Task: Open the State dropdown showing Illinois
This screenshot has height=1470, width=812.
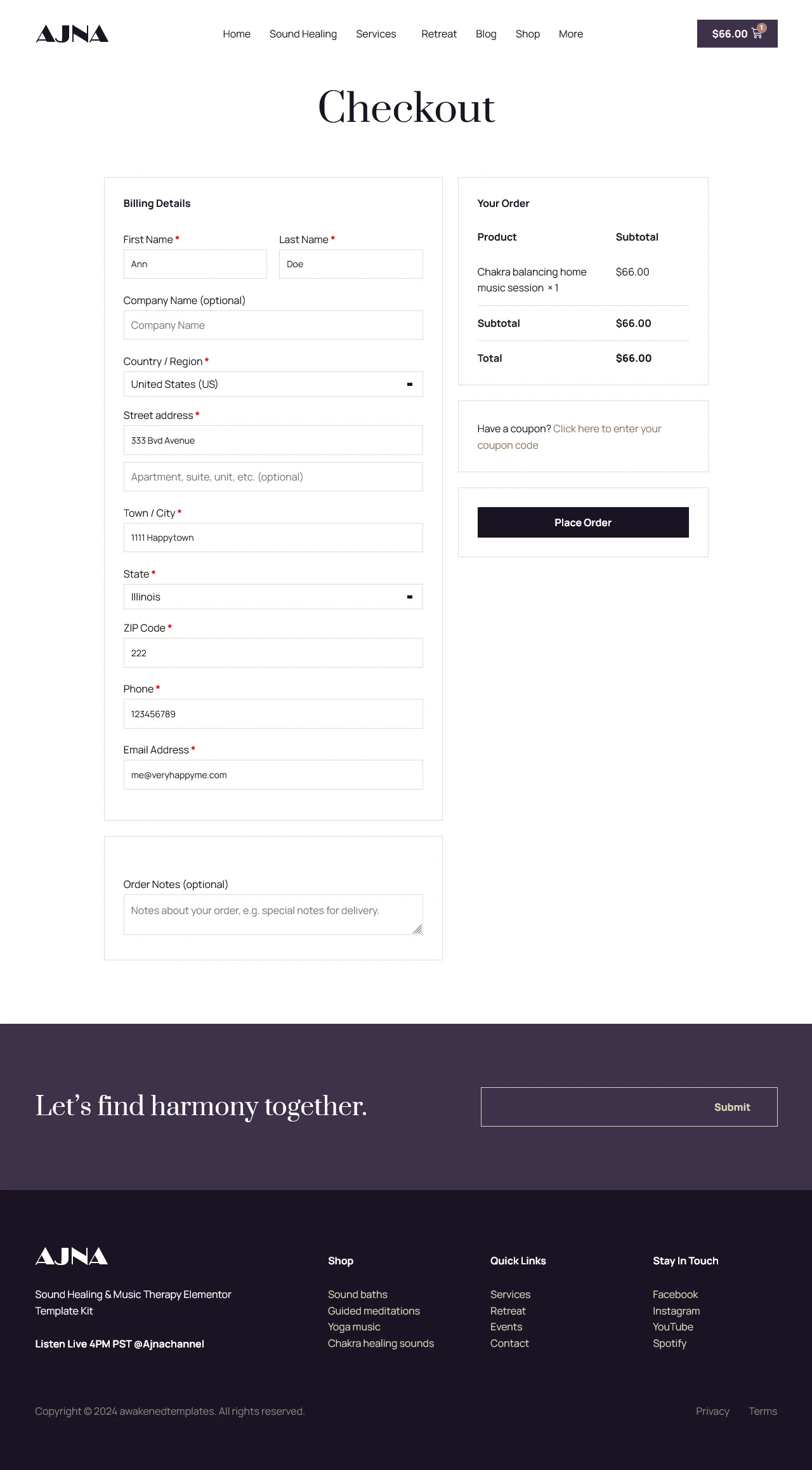Action: pyautogui.click(x=273, y=597)
